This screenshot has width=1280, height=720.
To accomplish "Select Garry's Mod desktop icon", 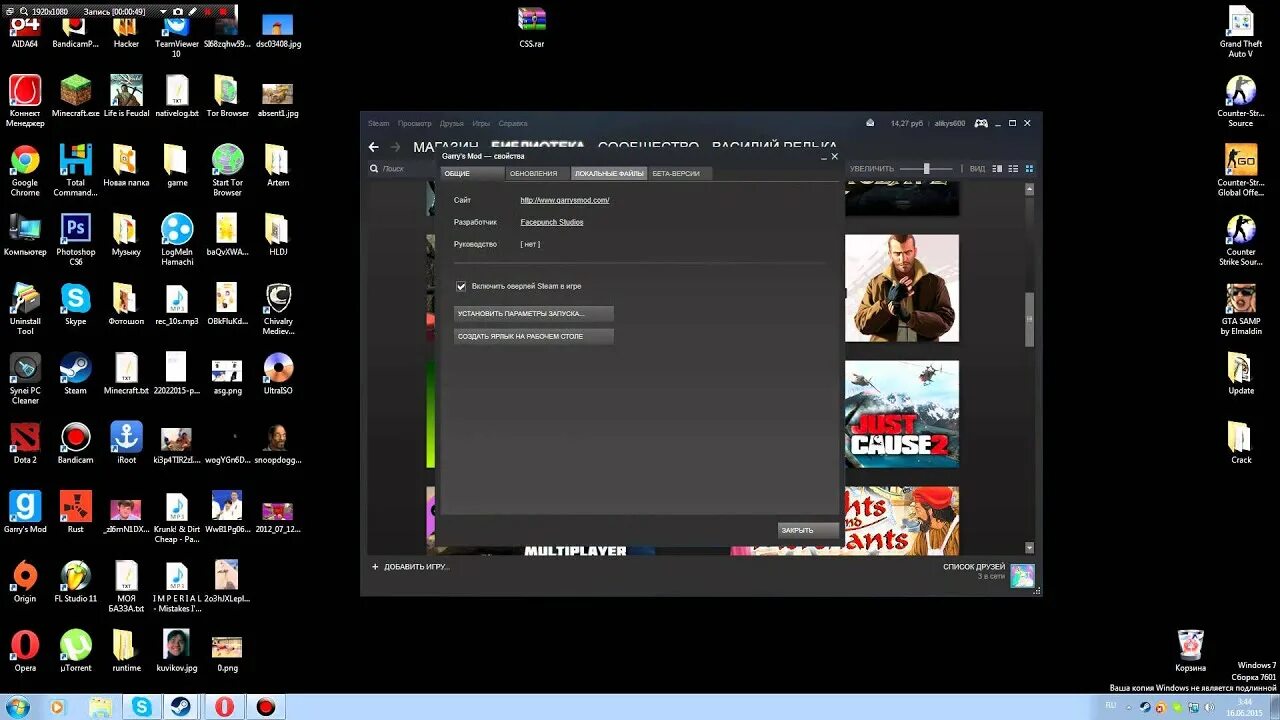I will pyautogui.click(x=25, y=512).
